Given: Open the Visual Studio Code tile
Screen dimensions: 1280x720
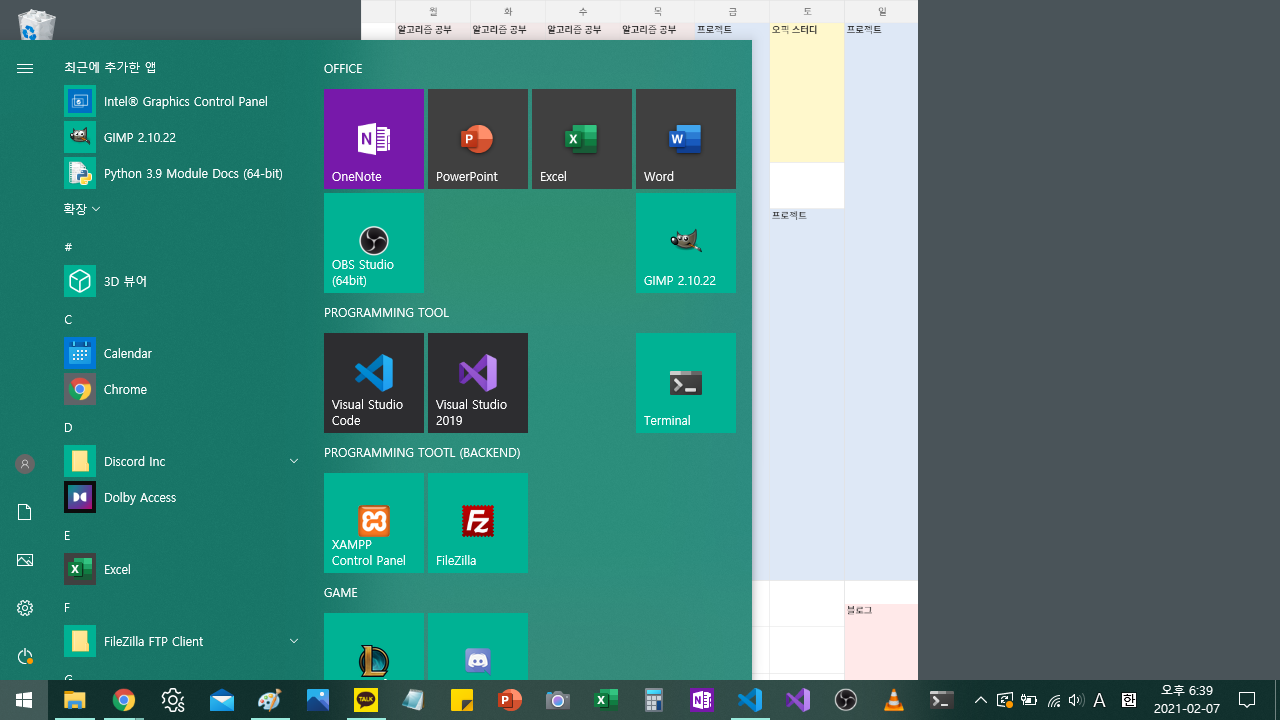Looking at the screenshot, I should (x=374, y=383).
